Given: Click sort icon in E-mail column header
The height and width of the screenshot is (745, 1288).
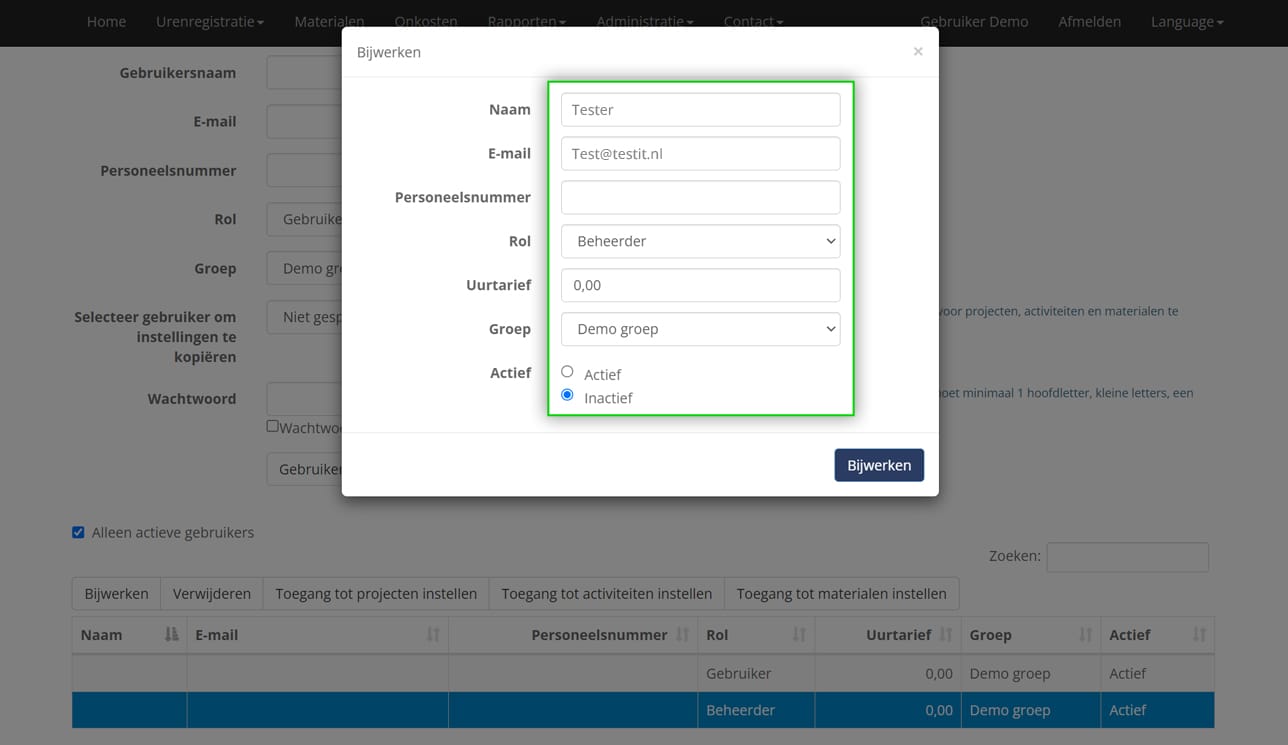Looking at the screenshot, I should [x=433, y=635].
